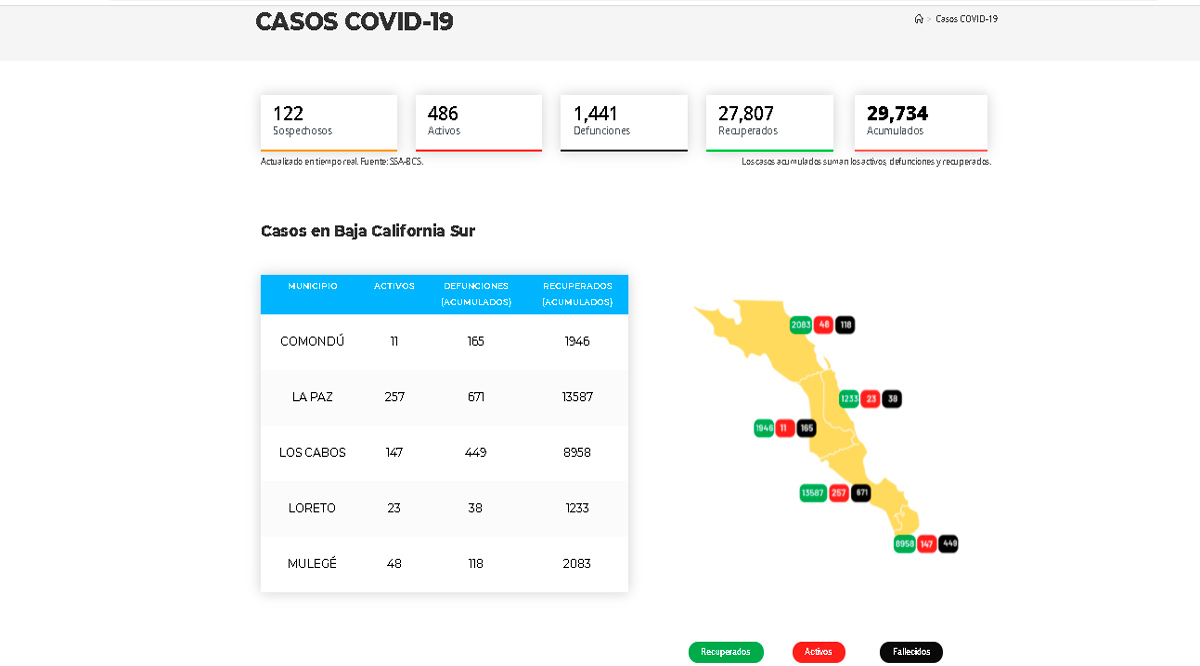Click the green Recuperados legend pill

coord(726,652)
